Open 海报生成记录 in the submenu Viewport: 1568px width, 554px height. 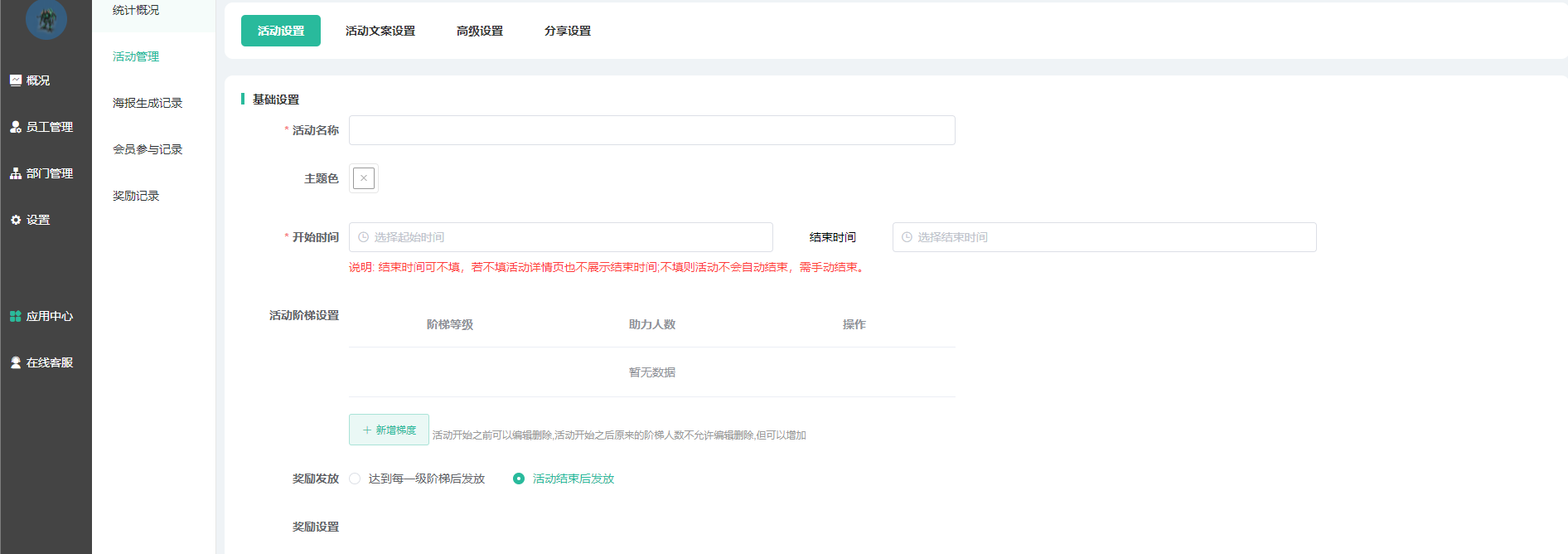tap(148, 103)
